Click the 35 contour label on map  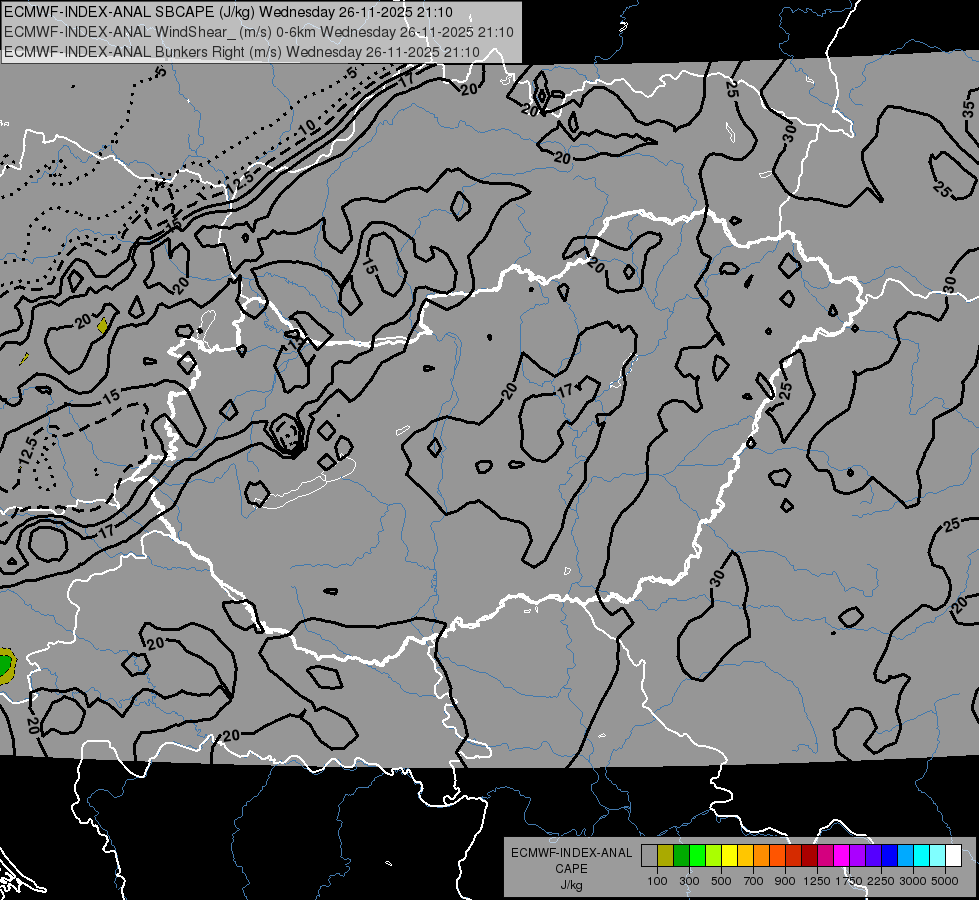(x=967, y=109)
